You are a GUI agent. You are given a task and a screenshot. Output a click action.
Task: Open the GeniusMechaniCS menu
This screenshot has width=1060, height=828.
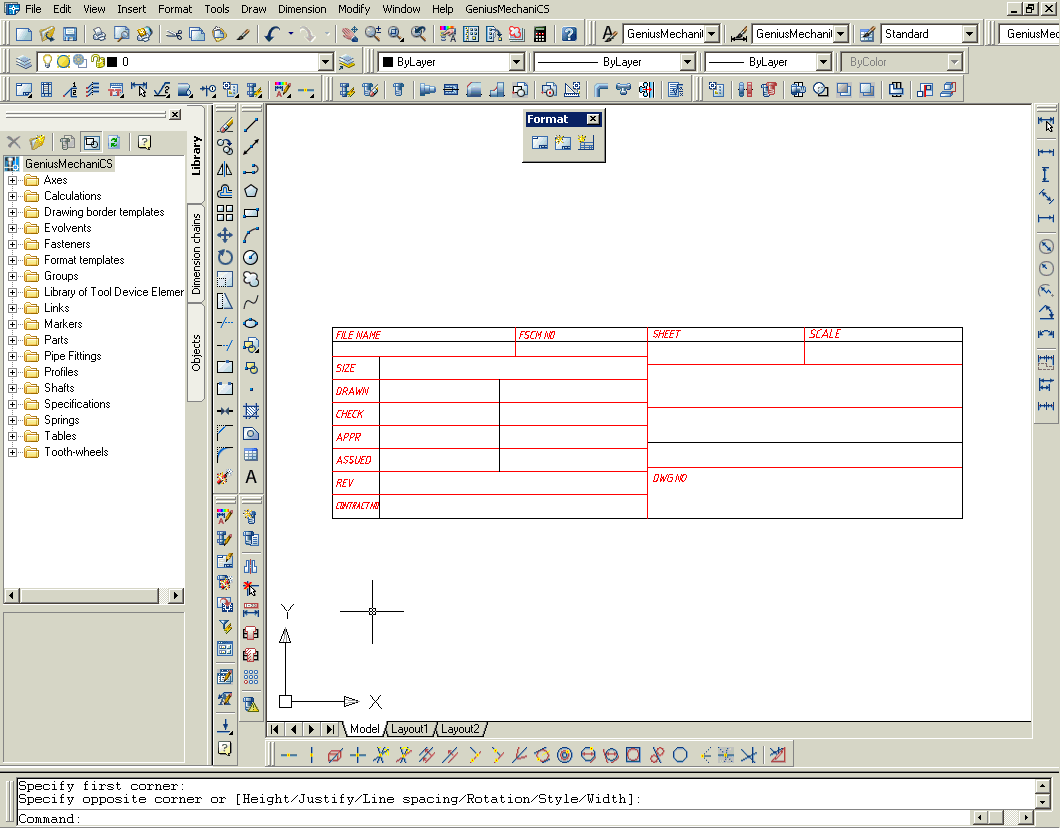pyautogui.click(x=507, y=9)
